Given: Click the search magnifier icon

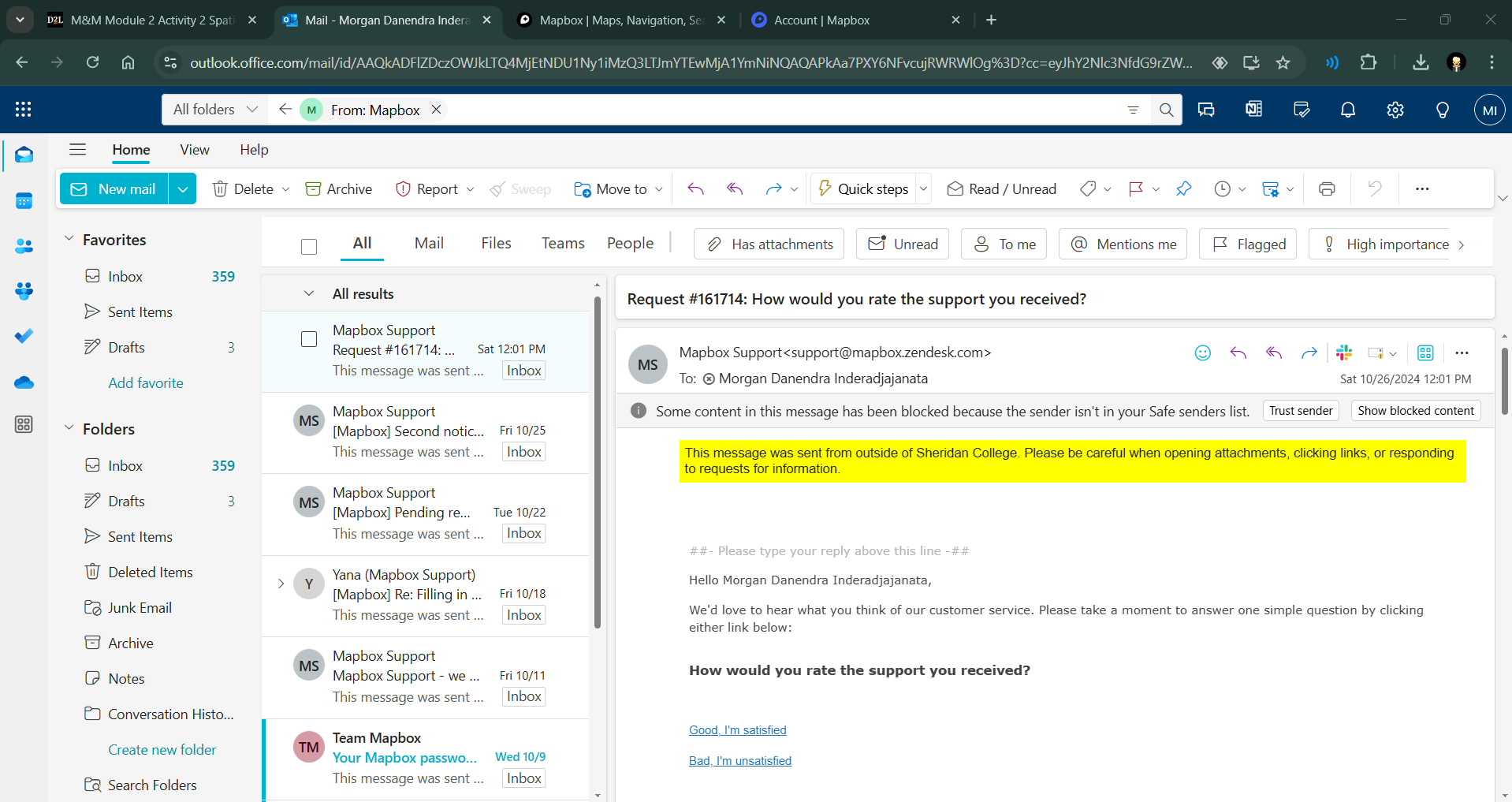Looking at the screenshot, I should click(x=1166, y=110).
